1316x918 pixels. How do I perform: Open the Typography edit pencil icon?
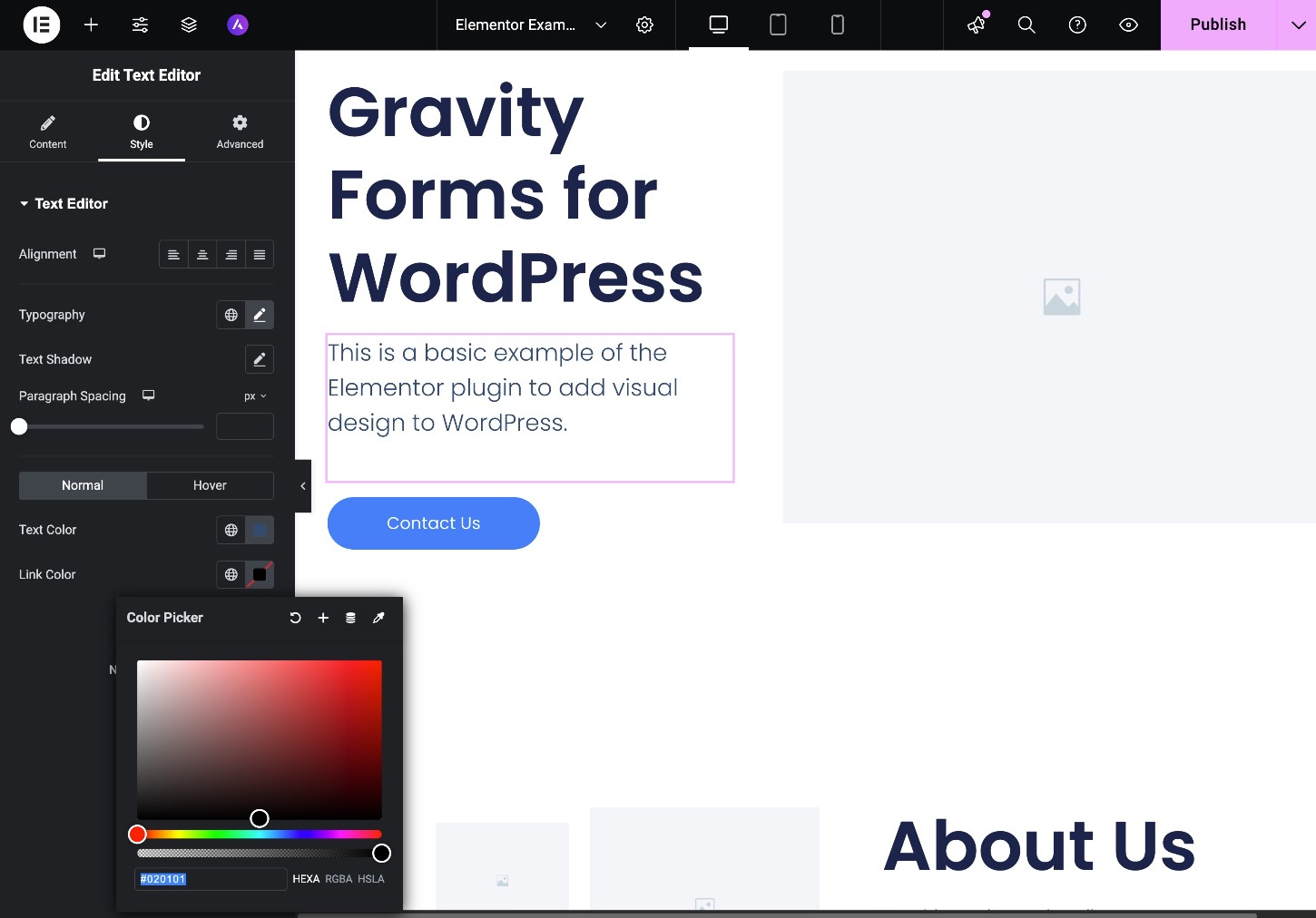260,315
